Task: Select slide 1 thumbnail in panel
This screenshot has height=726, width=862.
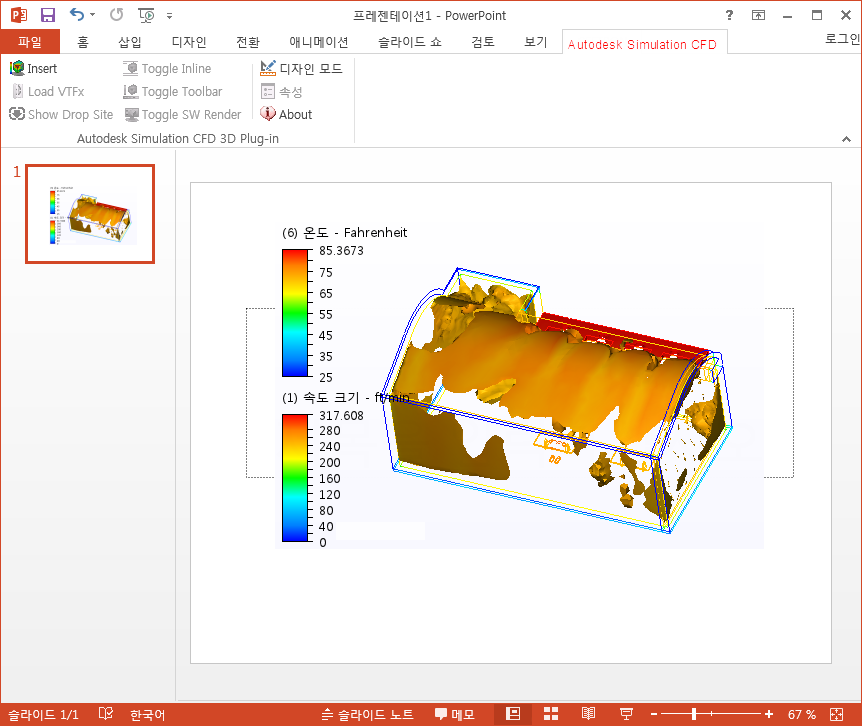Action: [x=90, y=214]
